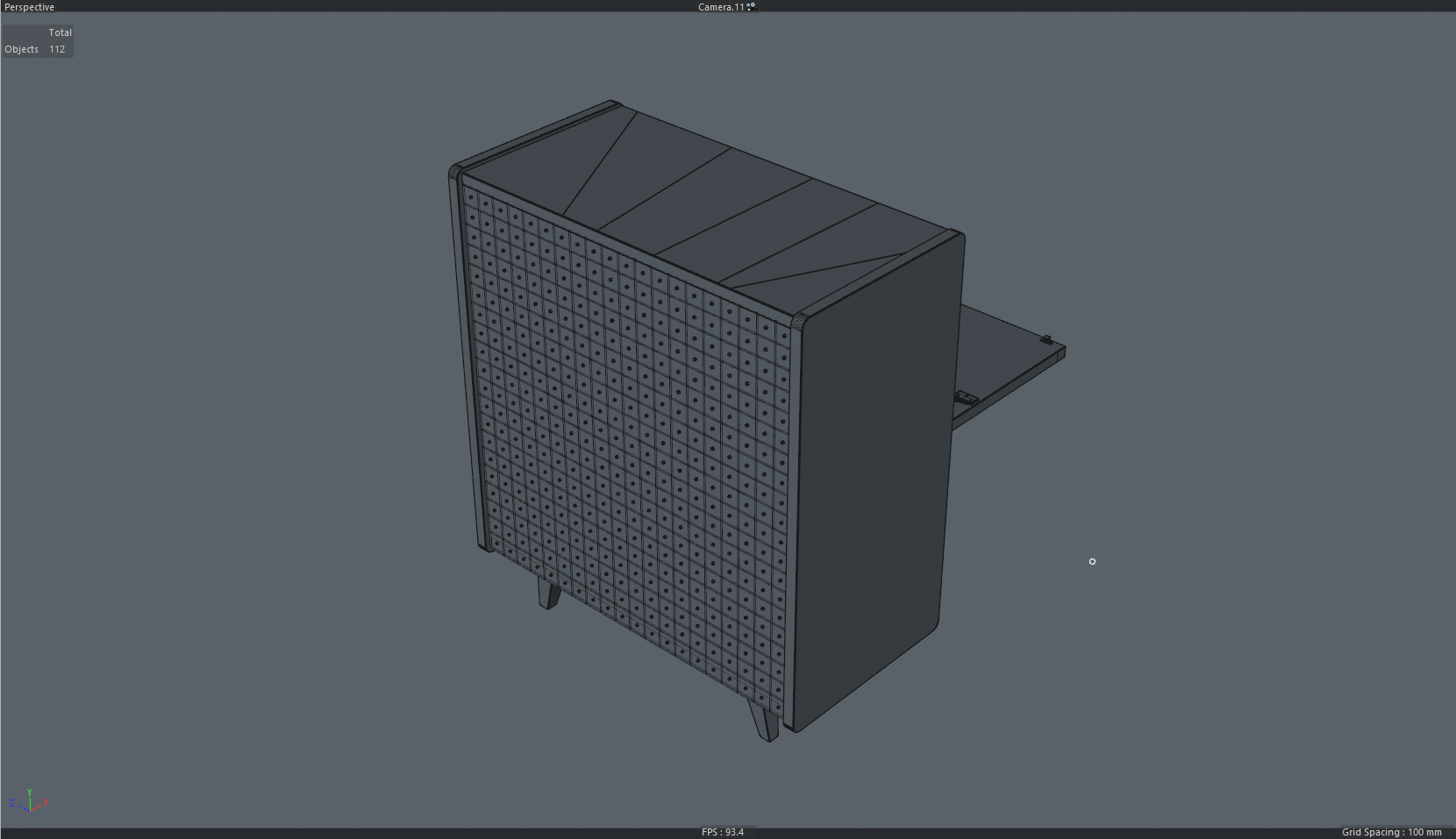Image resolution: width=1456 pixels, height=839 pixels.
Task: Click the FPS readout in the status bar
Action: point(723,832)
